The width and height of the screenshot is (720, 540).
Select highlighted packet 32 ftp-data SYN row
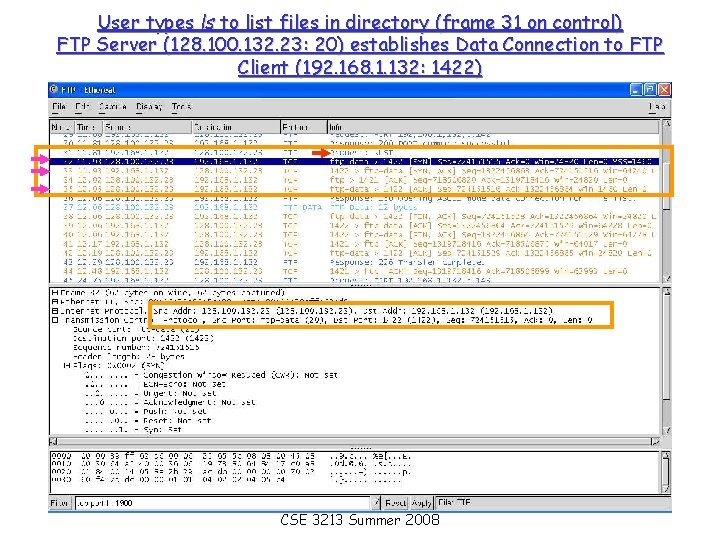[355, 162]
